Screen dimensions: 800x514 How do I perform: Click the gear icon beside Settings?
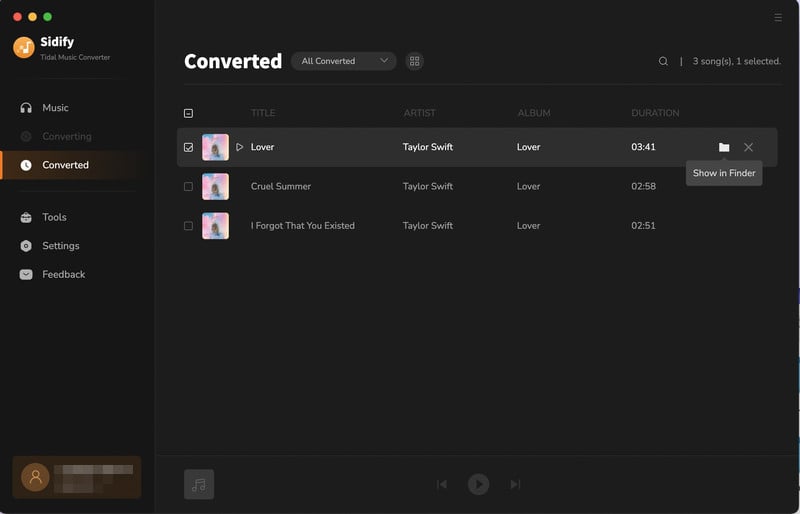click(x=26, y=246)
